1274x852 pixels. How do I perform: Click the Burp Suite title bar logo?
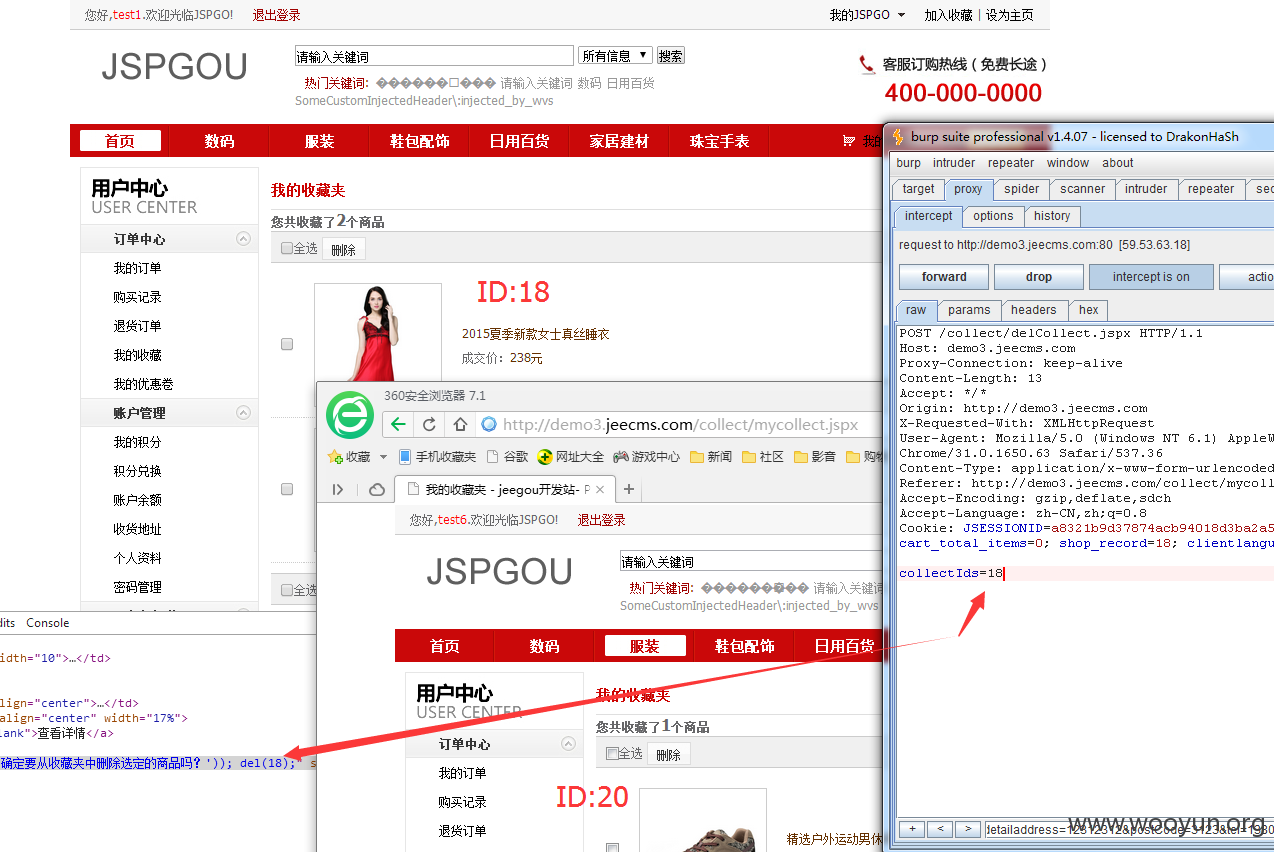[898, 136]
